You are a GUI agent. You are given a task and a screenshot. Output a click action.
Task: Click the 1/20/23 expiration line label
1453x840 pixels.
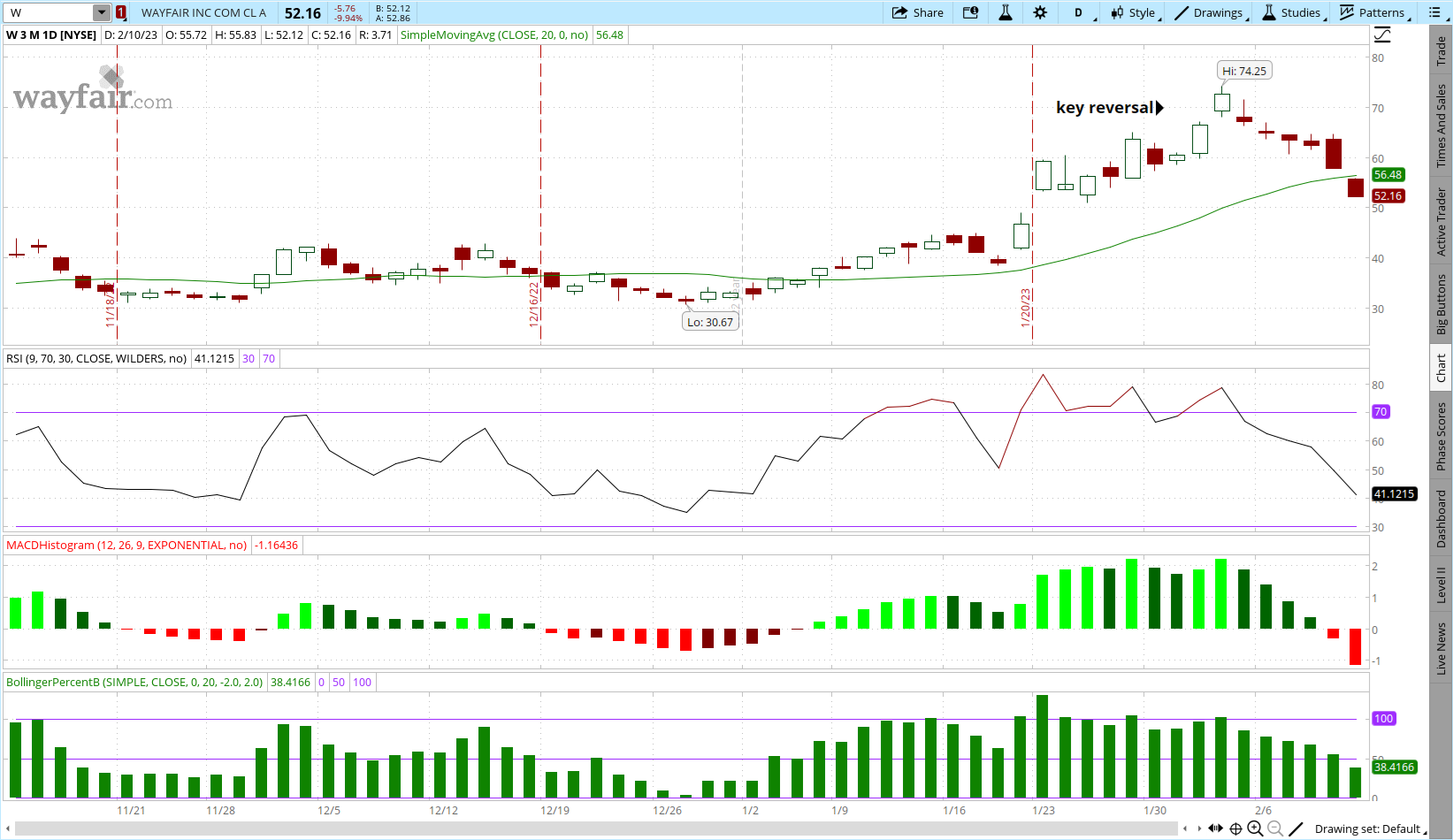1026,307
